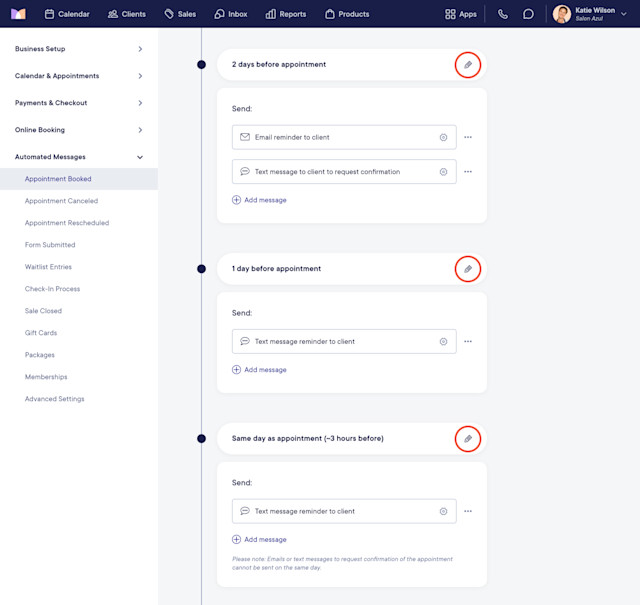Image resolution: width=640 pixels, height=605 pixels.
Task: Open the Inbox tab
Action: click(231, 14)
